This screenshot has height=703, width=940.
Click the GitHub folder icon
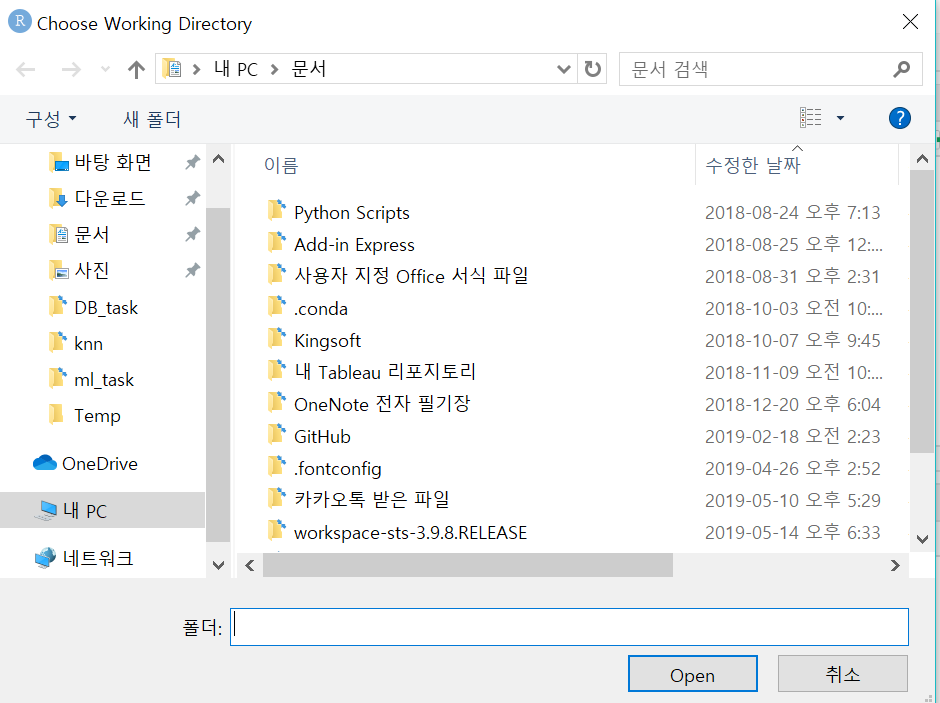coord(276,435)
